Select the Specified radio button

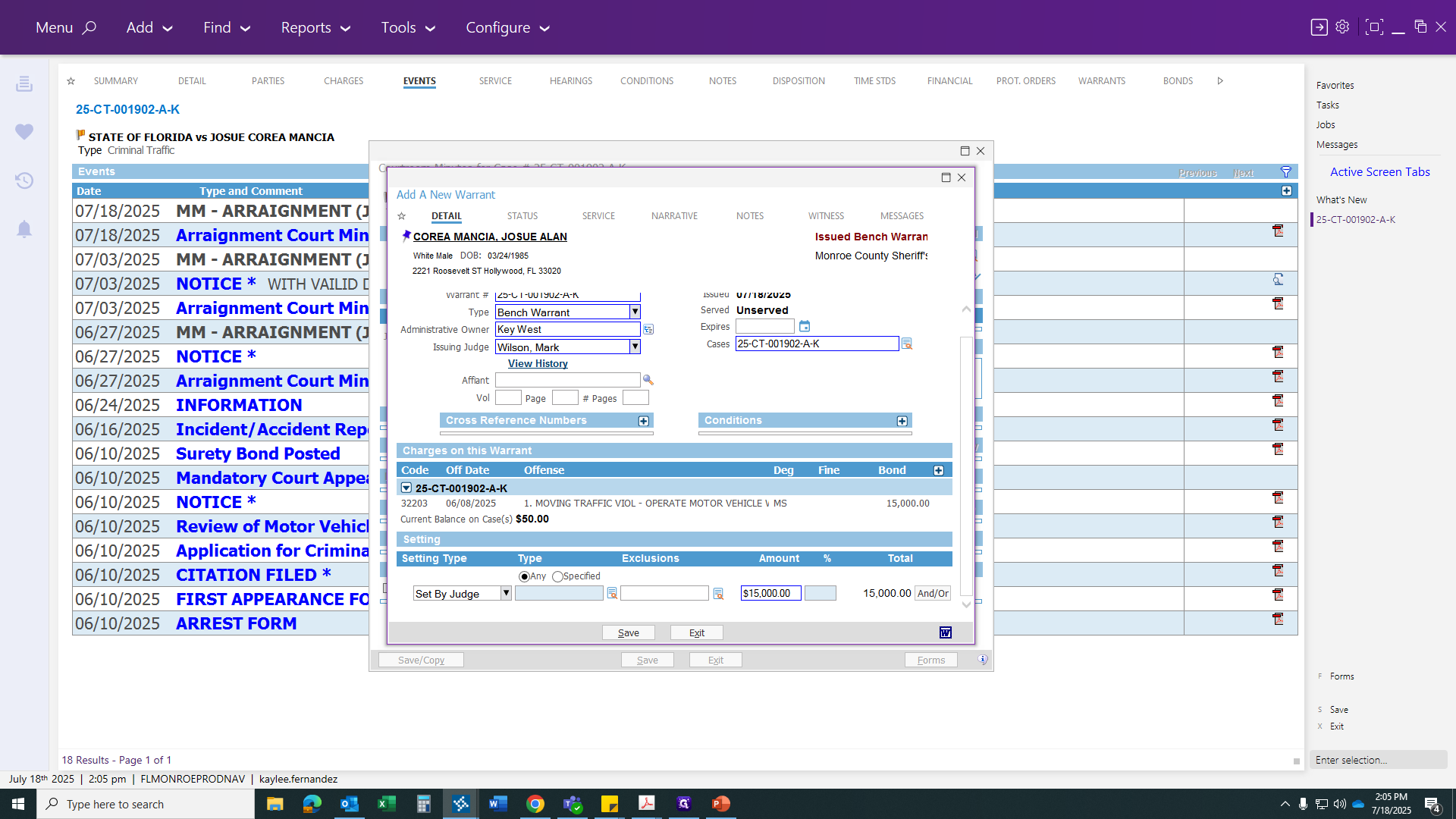tap(558, 576)
